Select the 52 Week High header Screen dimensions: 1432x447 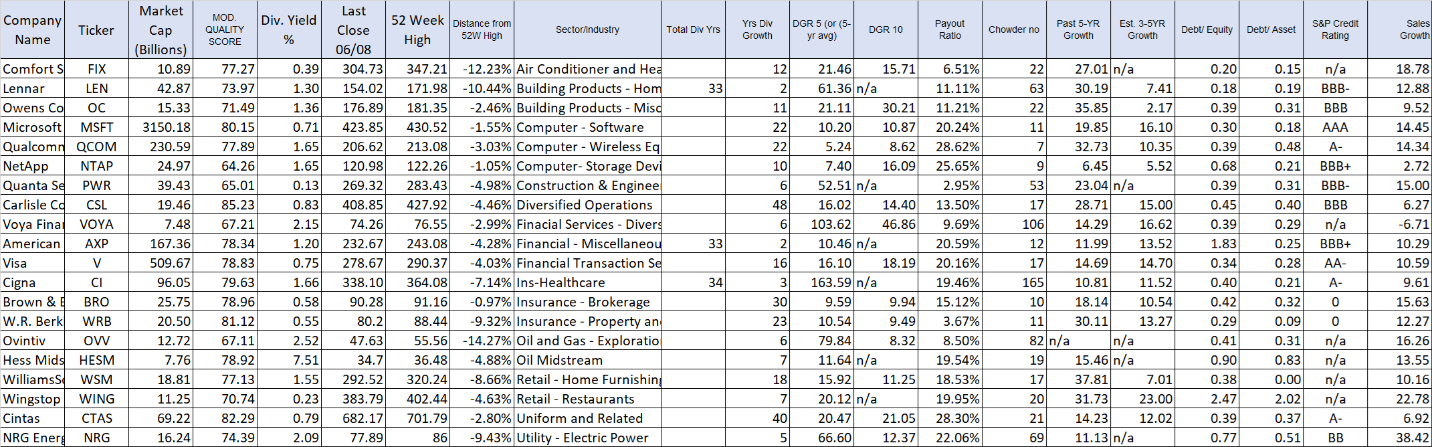tap(417, 30)
